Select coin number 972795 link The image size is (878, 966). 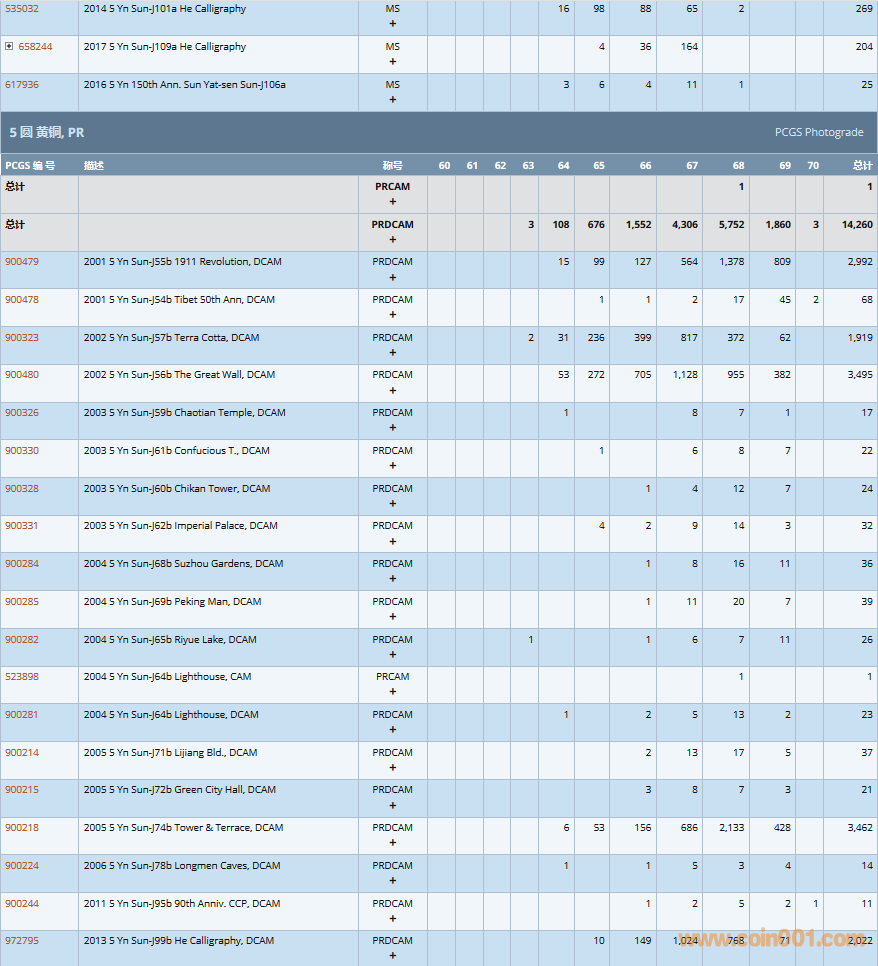[22, 941]
